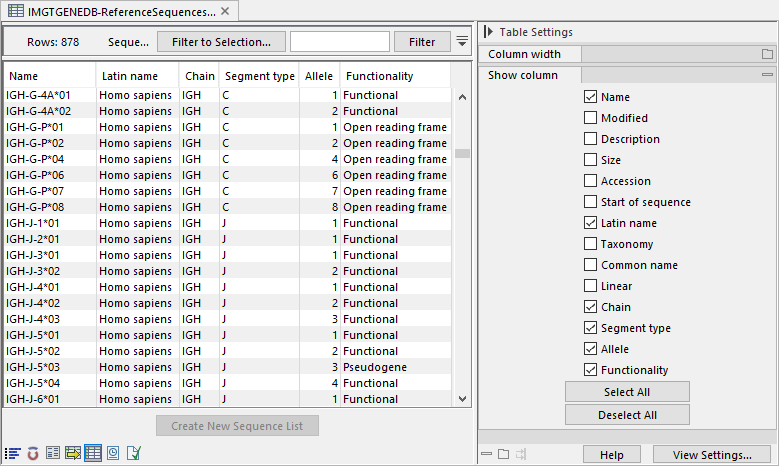Click the table filter options icon
779x466 pixels.
click(462, 41)
